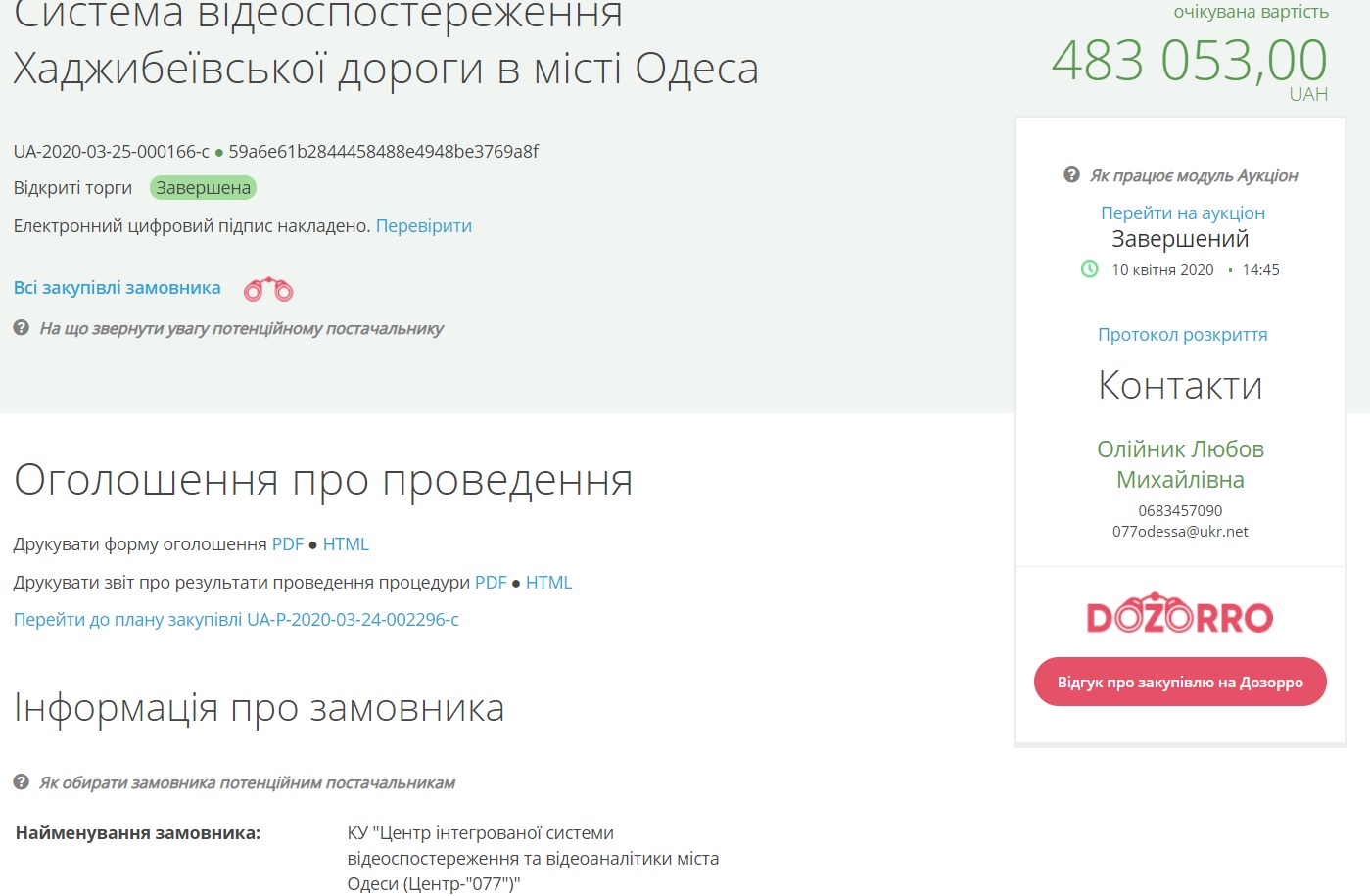Image resolution: width=1370 pixels, height=896 pixels.
Task: Click question mark icon near Як працює модуль Аукціон
Action: click(x=1071, y=175)
